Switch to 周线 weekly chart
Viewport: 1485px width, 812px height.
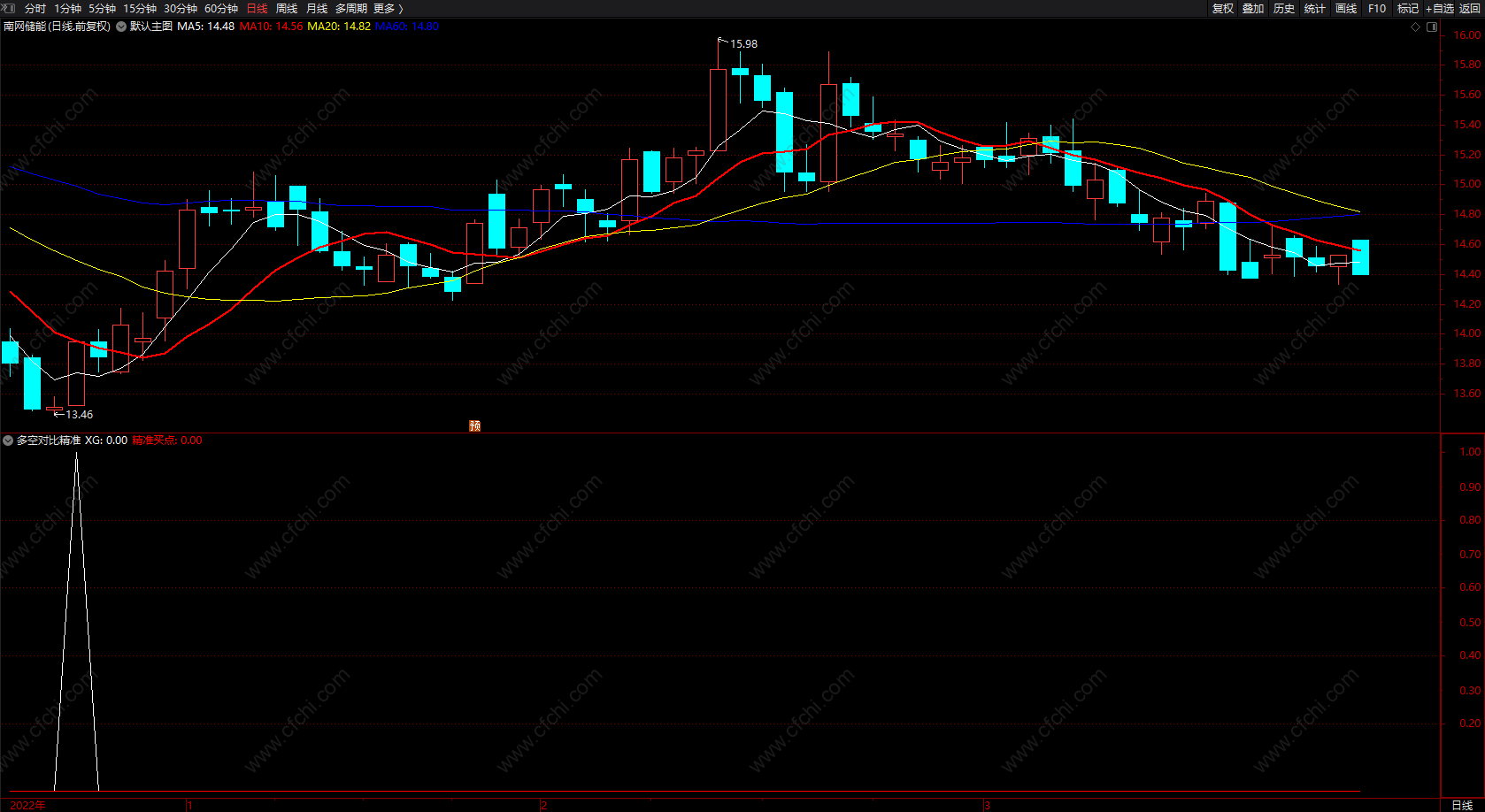coord(287,9)
